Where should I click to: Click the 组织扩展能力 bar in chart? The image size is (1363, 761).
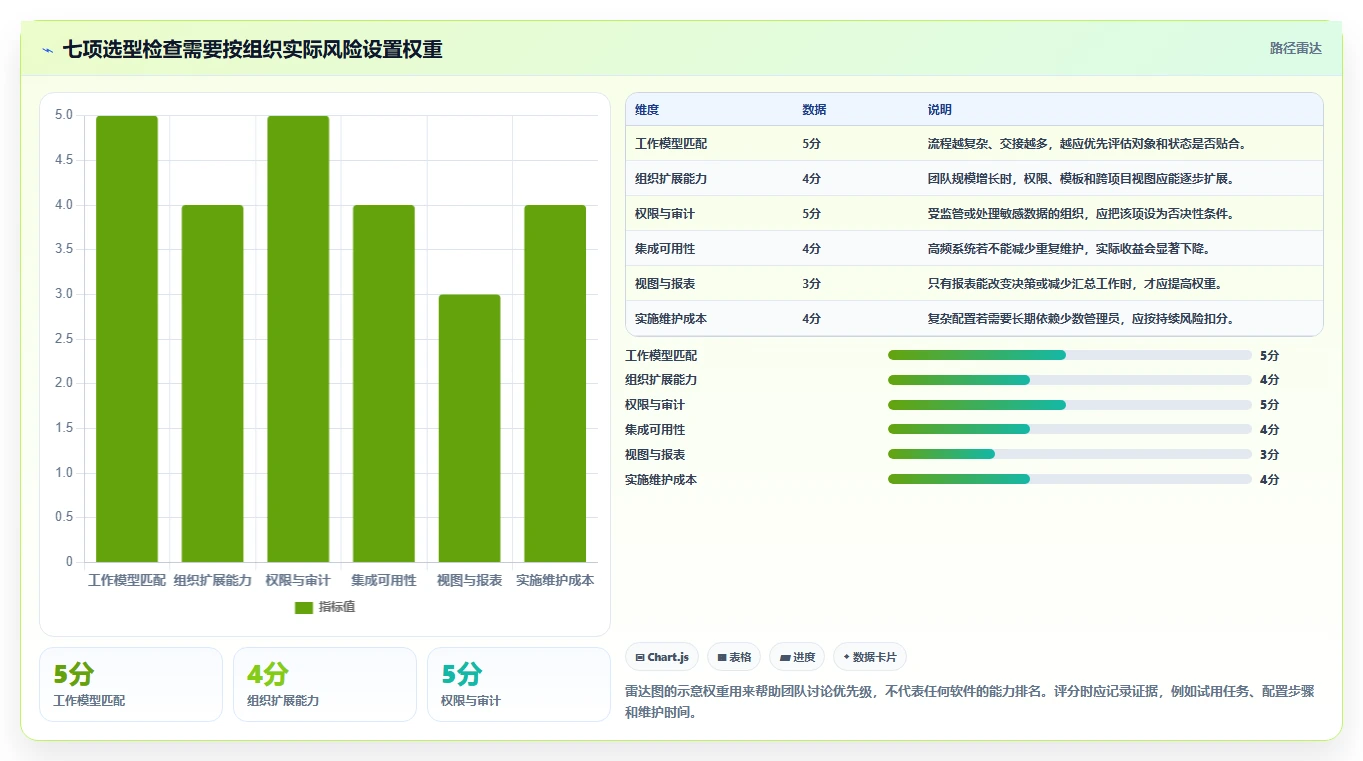coord(212,383)
